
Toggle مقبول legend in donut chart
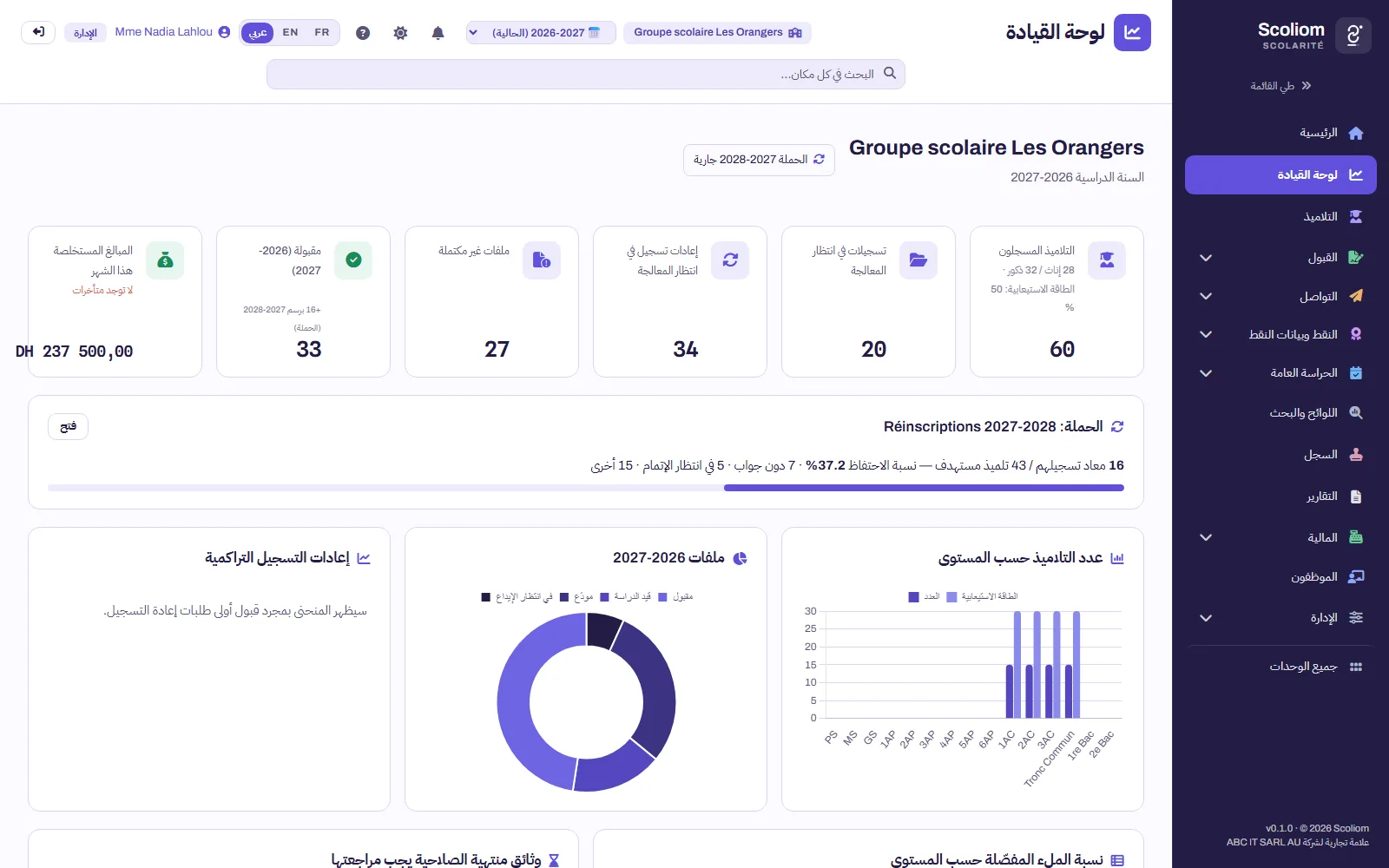point(676,597)
